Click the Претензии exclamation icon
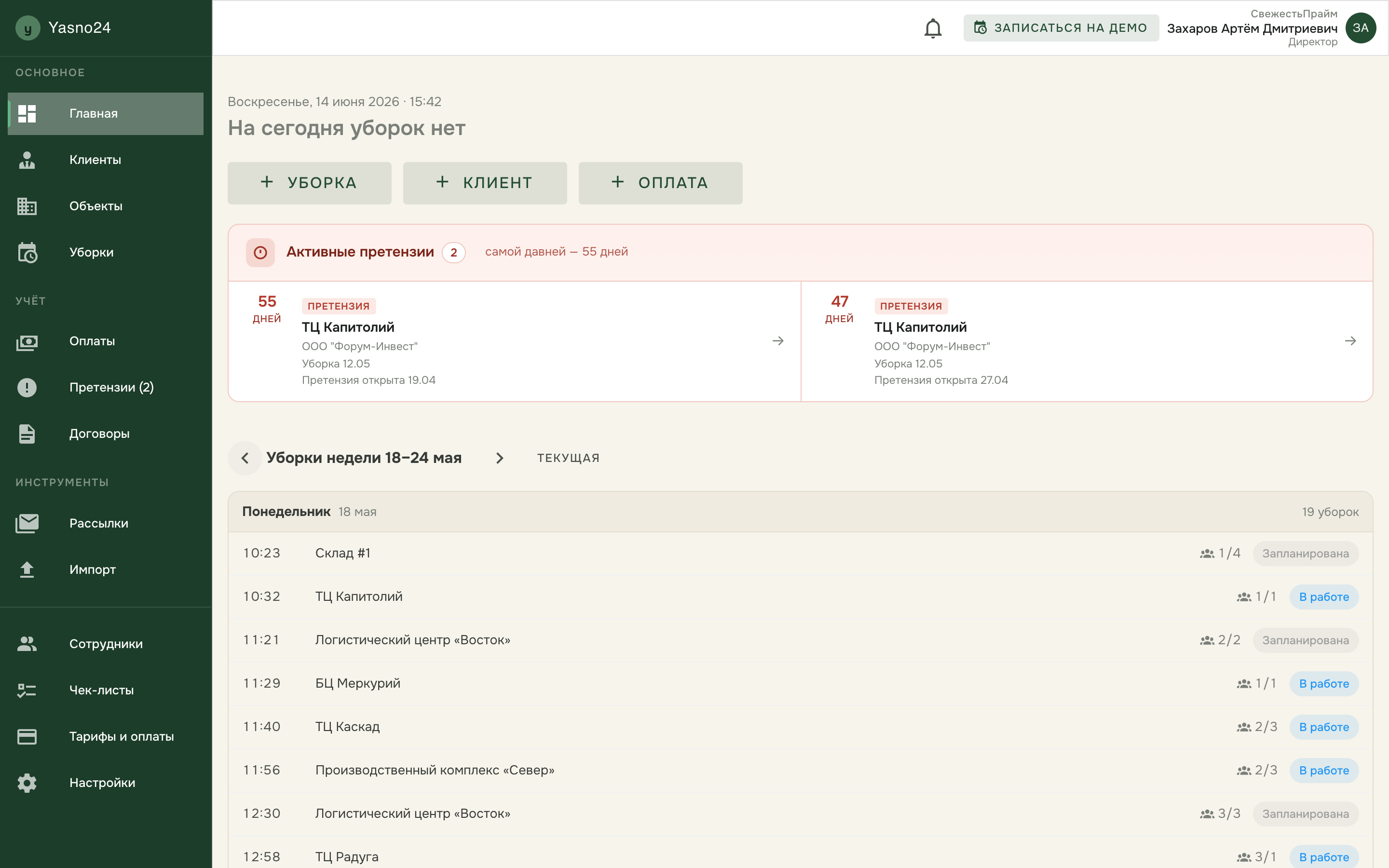 pos(27,388)
